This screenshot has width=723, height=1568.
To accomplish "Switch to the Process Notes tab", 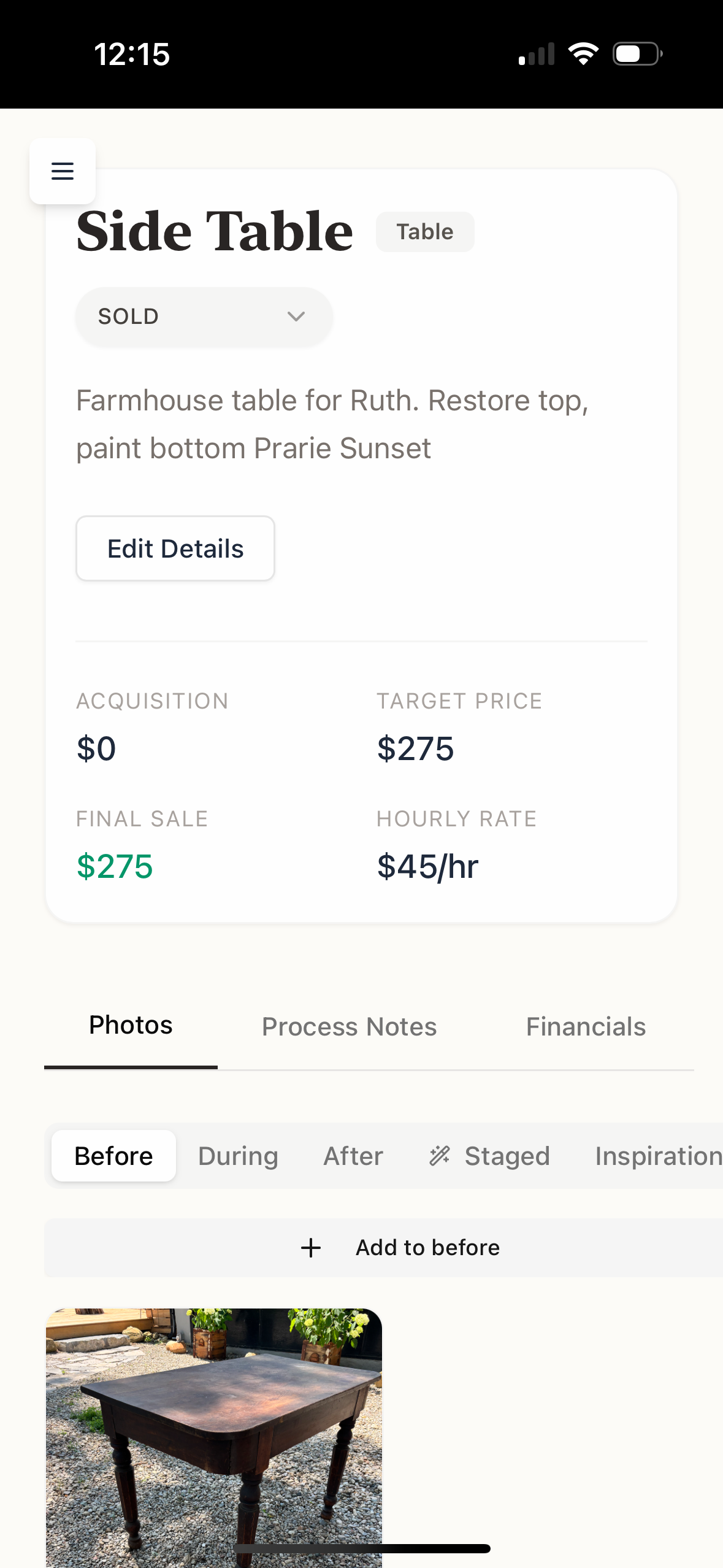I will click(349, 1027).
